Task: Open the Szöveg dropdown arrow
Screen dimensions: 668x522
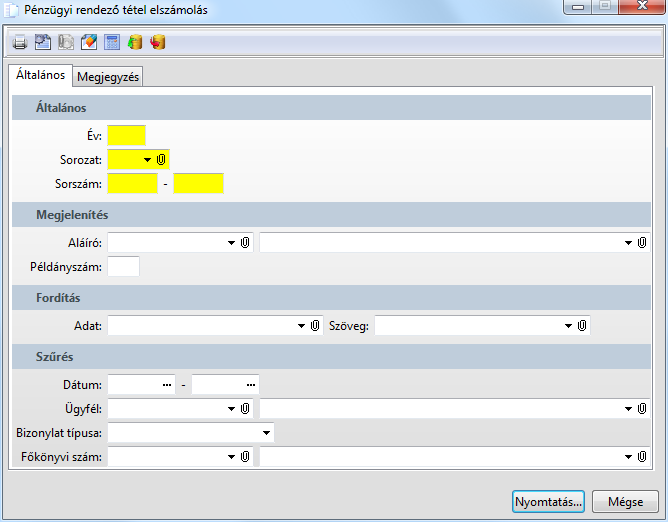Action: click(x=568, y=326)
